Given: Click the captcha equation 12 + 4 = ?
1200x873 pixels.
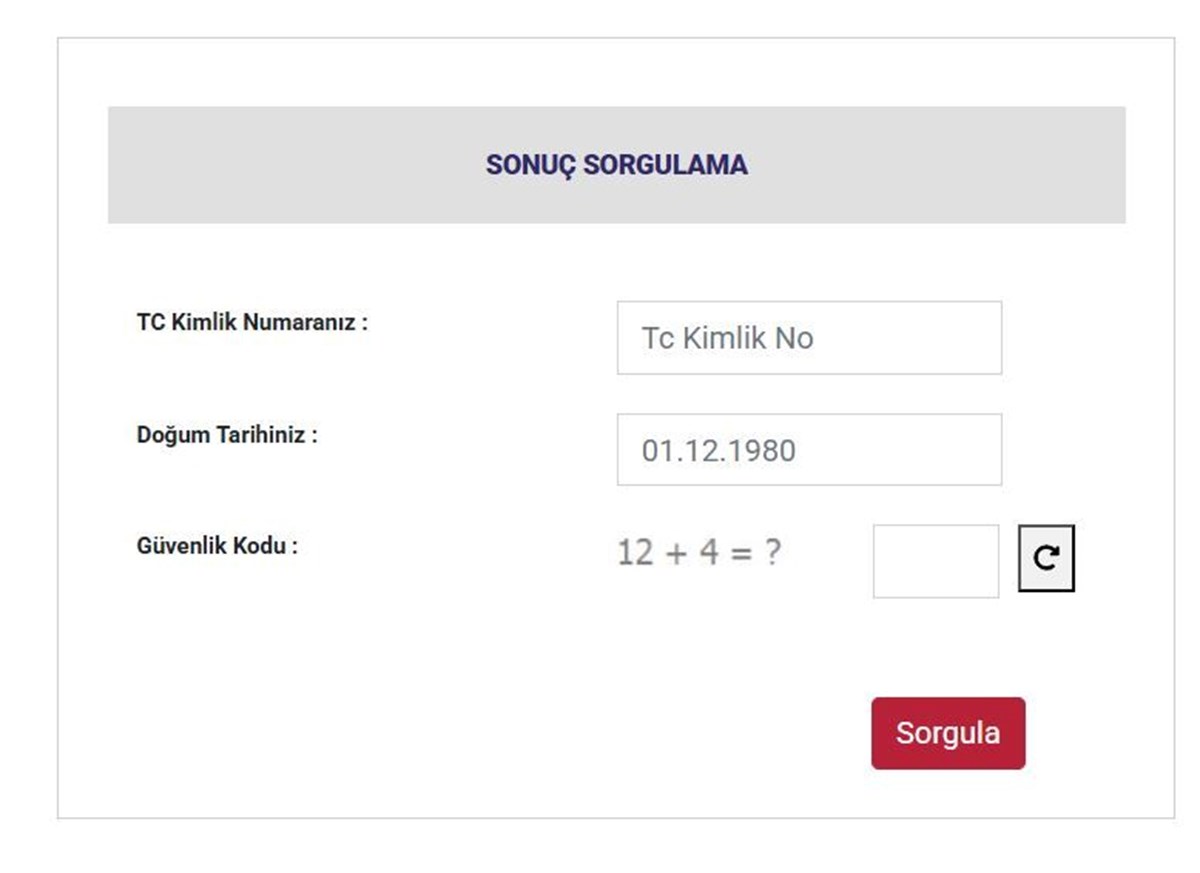Looking at the screenshot, I should (699, 552).
